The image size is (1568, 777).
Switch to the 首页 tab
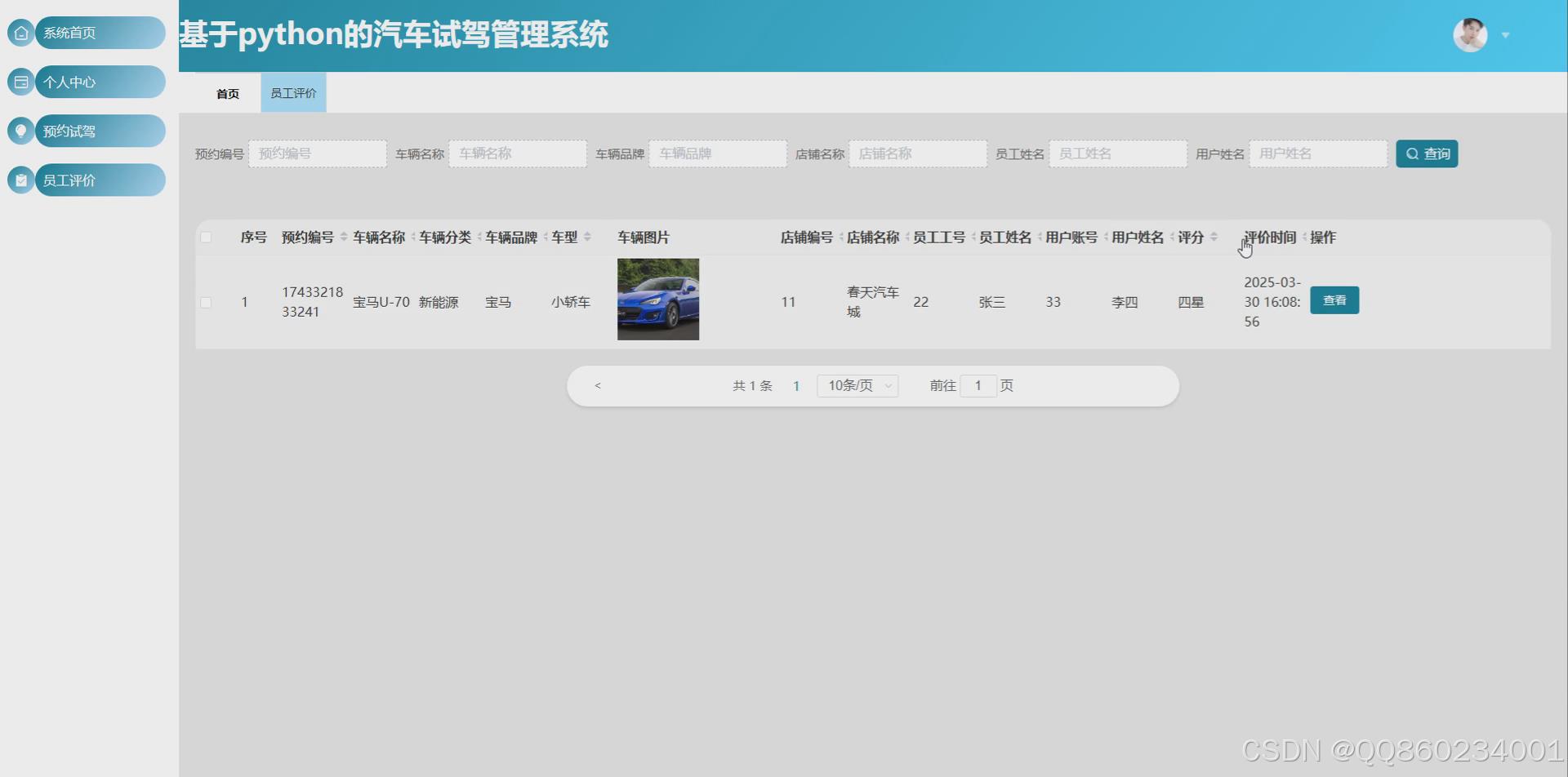point(228,93)
